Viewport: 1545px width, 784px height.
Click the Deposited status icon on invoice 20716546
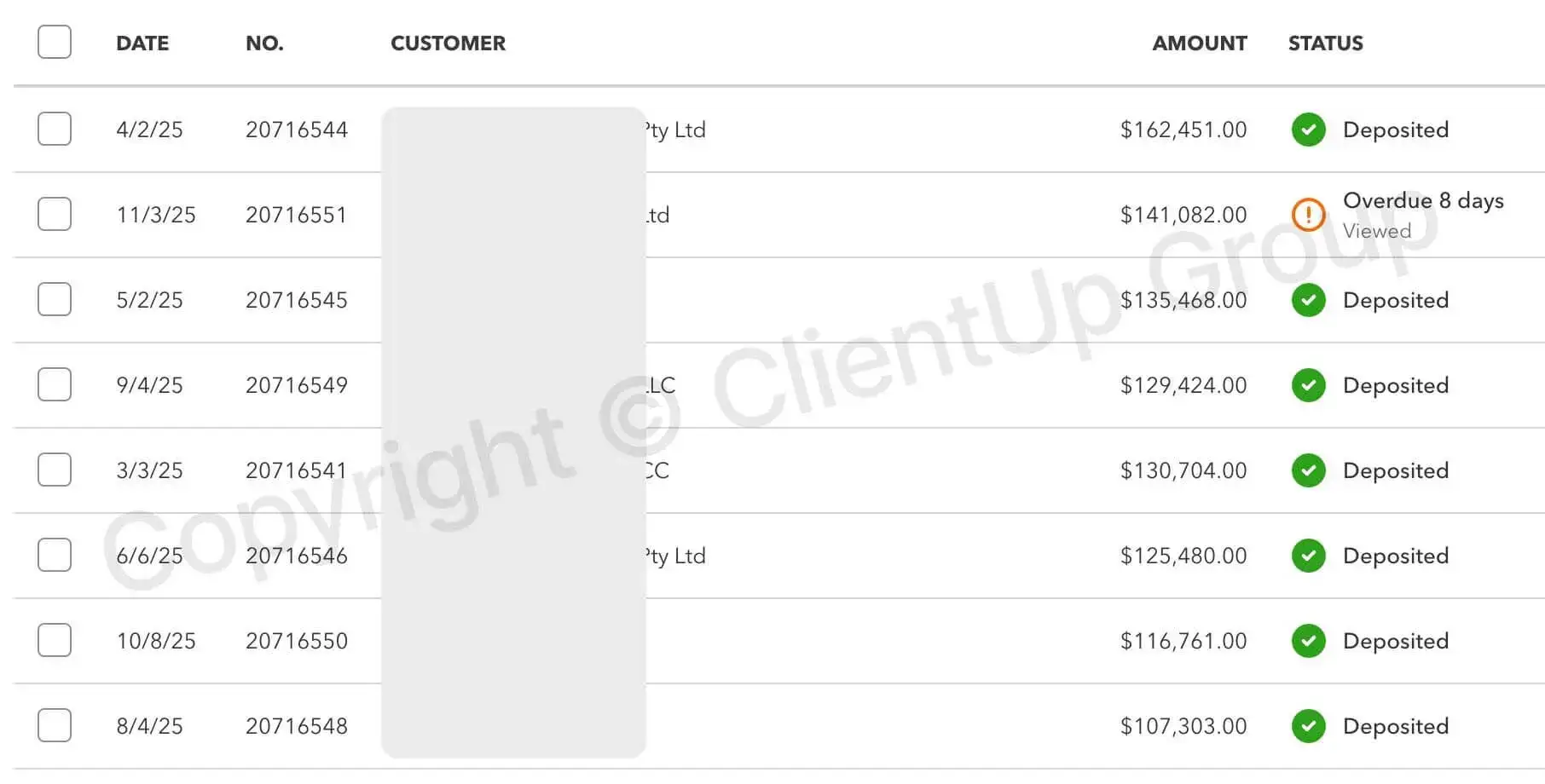[1308, 556]
